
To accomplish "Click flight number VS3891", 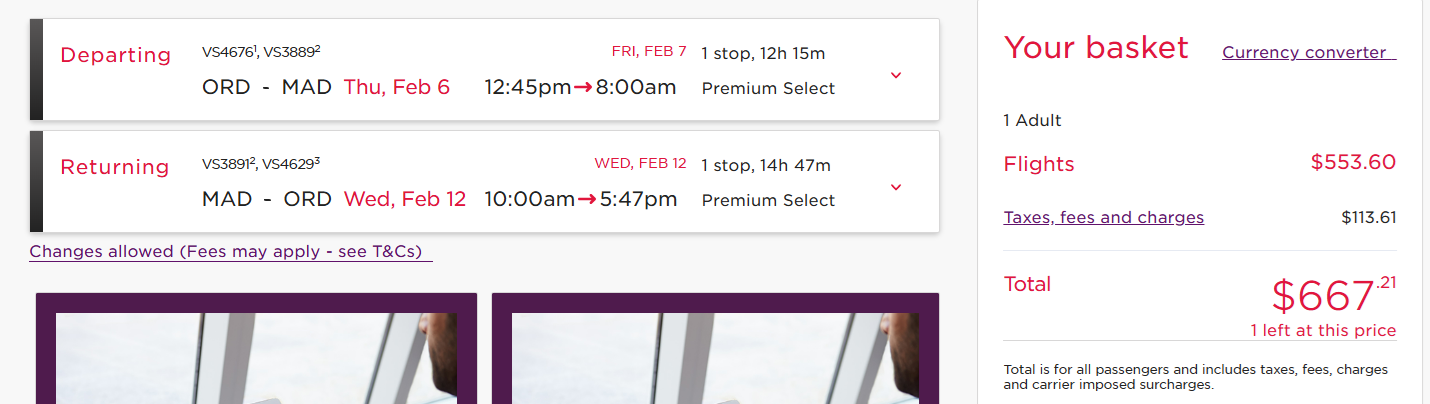I will click(228, 164).
